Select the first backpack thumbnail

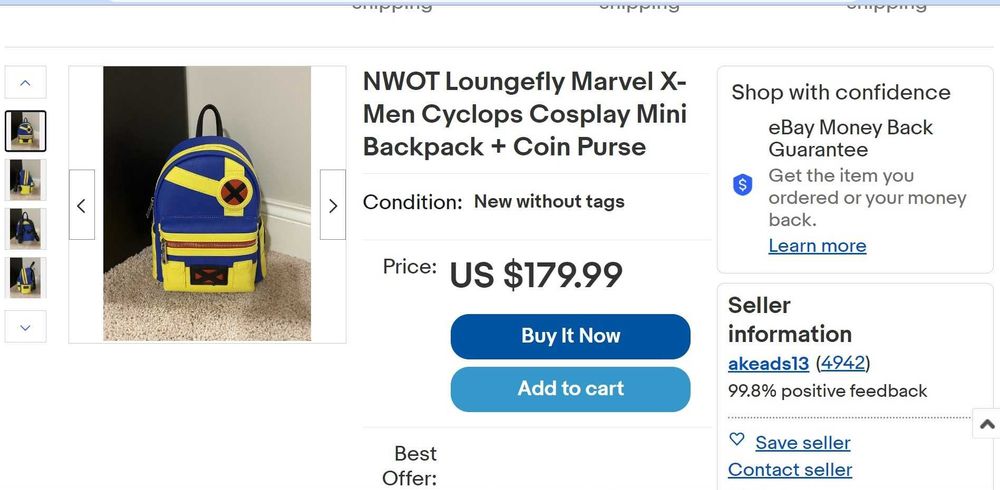coord(26,131)
